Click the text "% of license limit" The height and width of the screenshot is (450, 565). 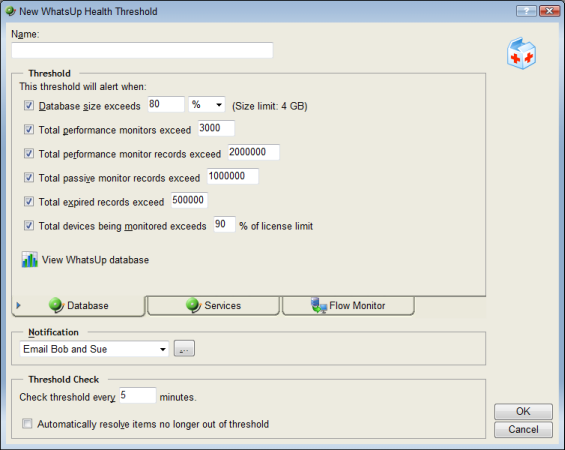tap(276, 226)
